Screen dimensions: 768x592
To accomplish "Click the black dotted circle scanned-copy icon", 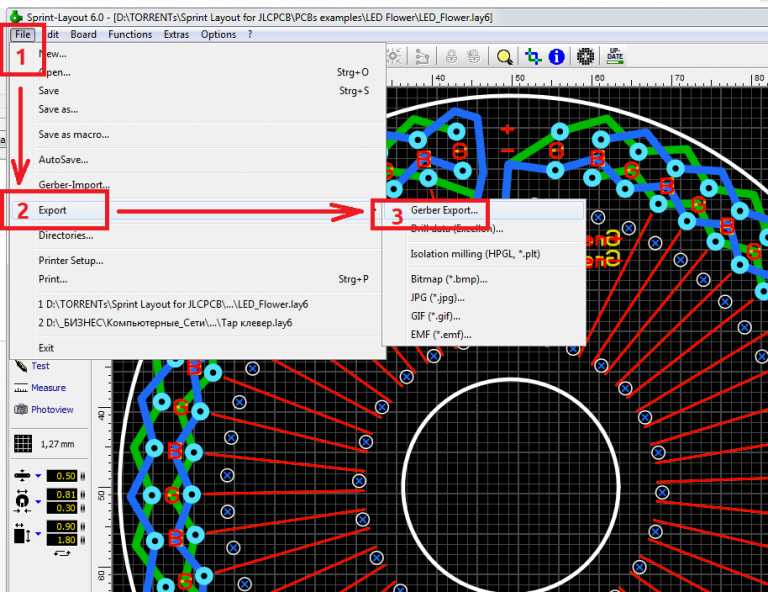I will (x=585, y=57).
